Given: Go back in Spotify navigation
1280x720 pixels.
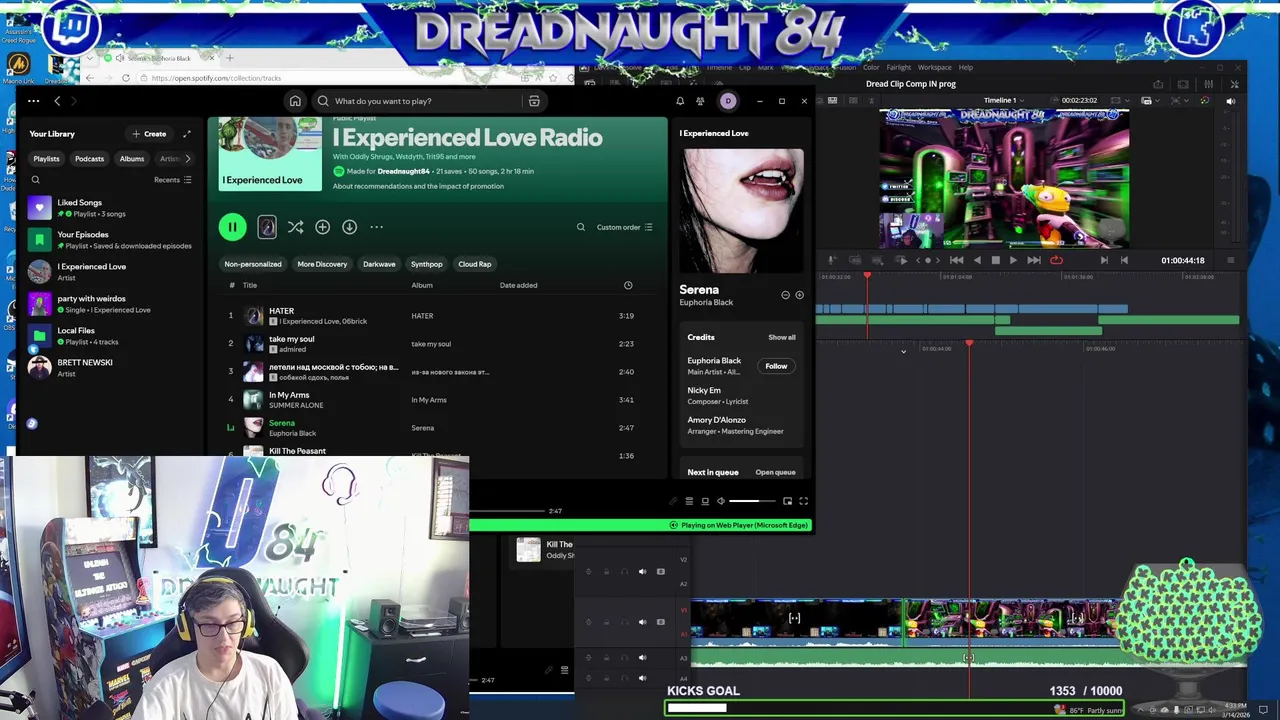Looking at the screenshot, I should (57, 101).
